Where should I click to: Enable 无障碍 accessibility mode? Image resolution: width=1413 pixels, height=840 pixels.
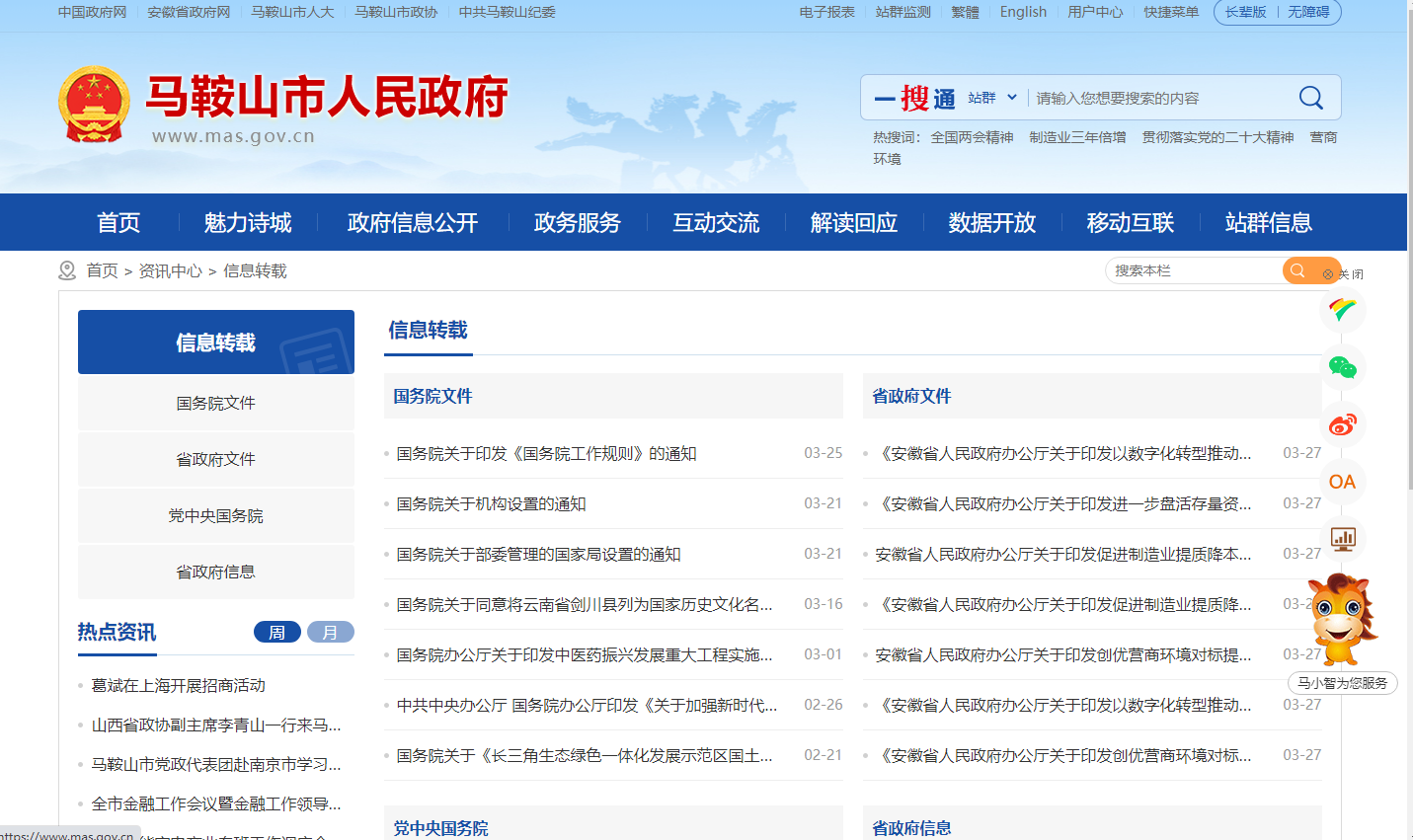pos(1308,12)
